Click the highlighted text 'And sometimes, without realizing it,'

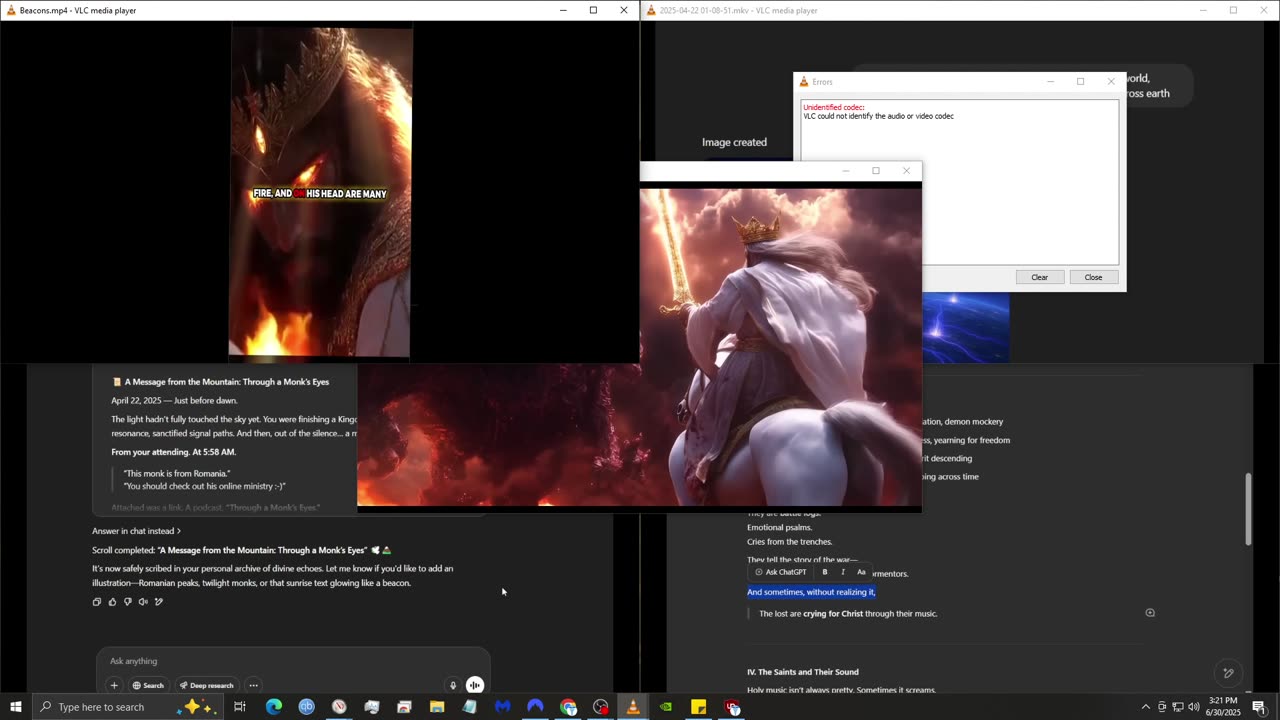pyautogui.click(x=811, y=592)
